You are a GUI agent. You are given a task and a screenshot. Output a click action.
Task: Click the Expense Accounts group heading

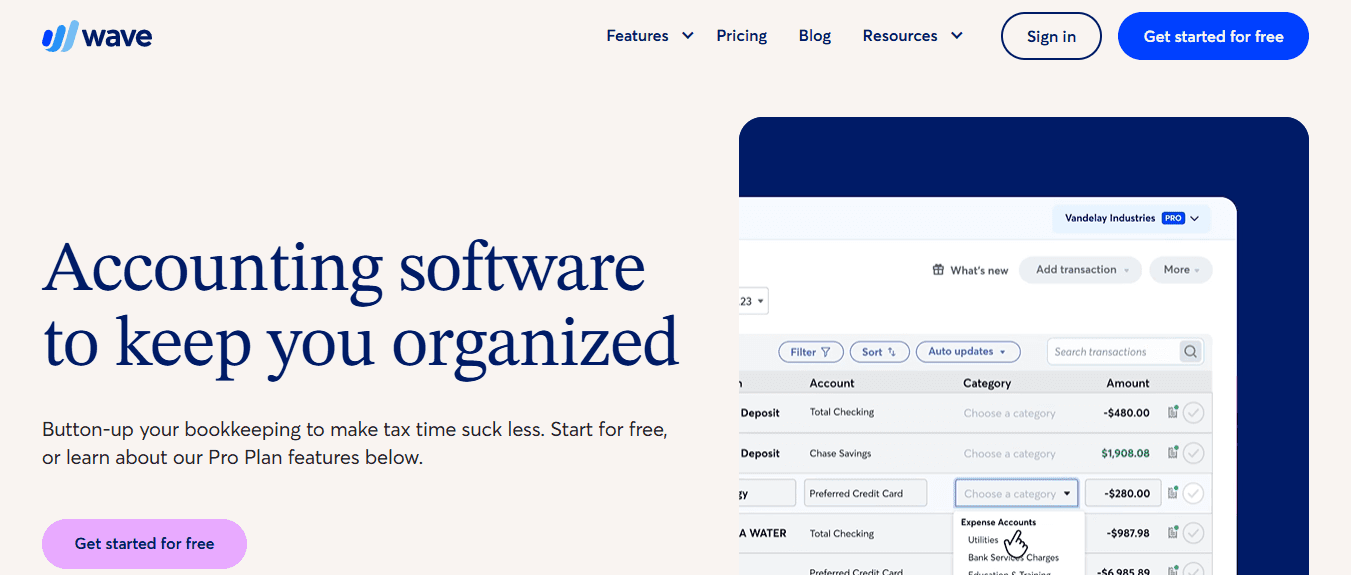click(x=998, y=522)
